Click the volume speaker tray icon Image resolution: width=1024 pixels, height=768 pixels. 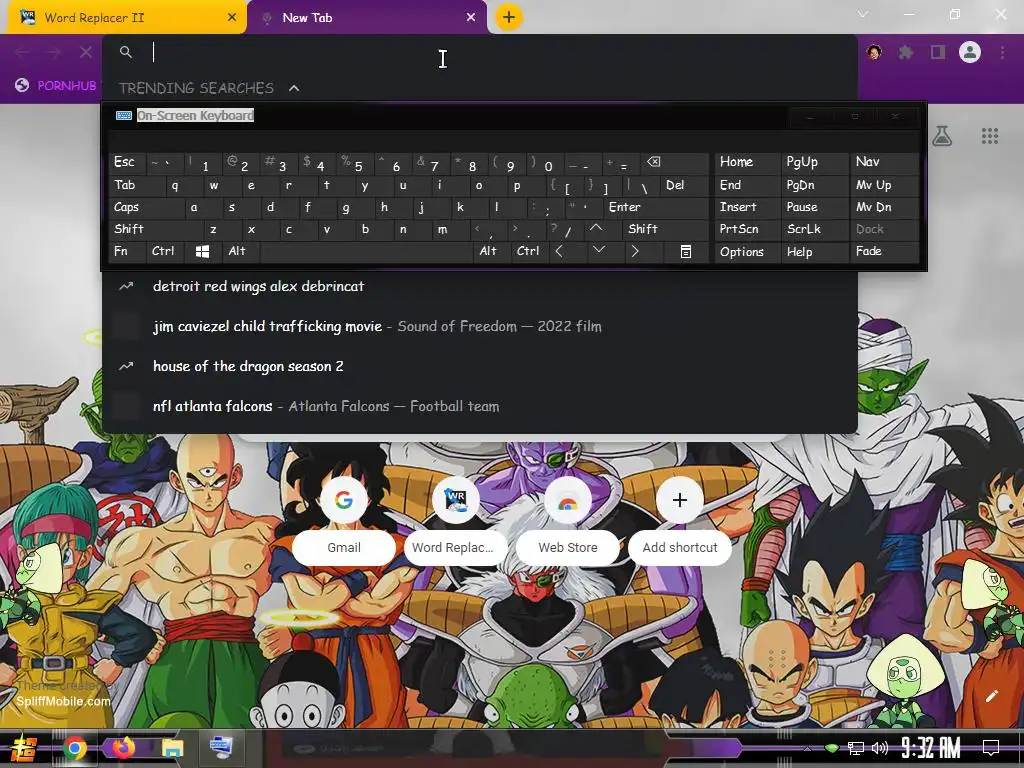[880, 748]
